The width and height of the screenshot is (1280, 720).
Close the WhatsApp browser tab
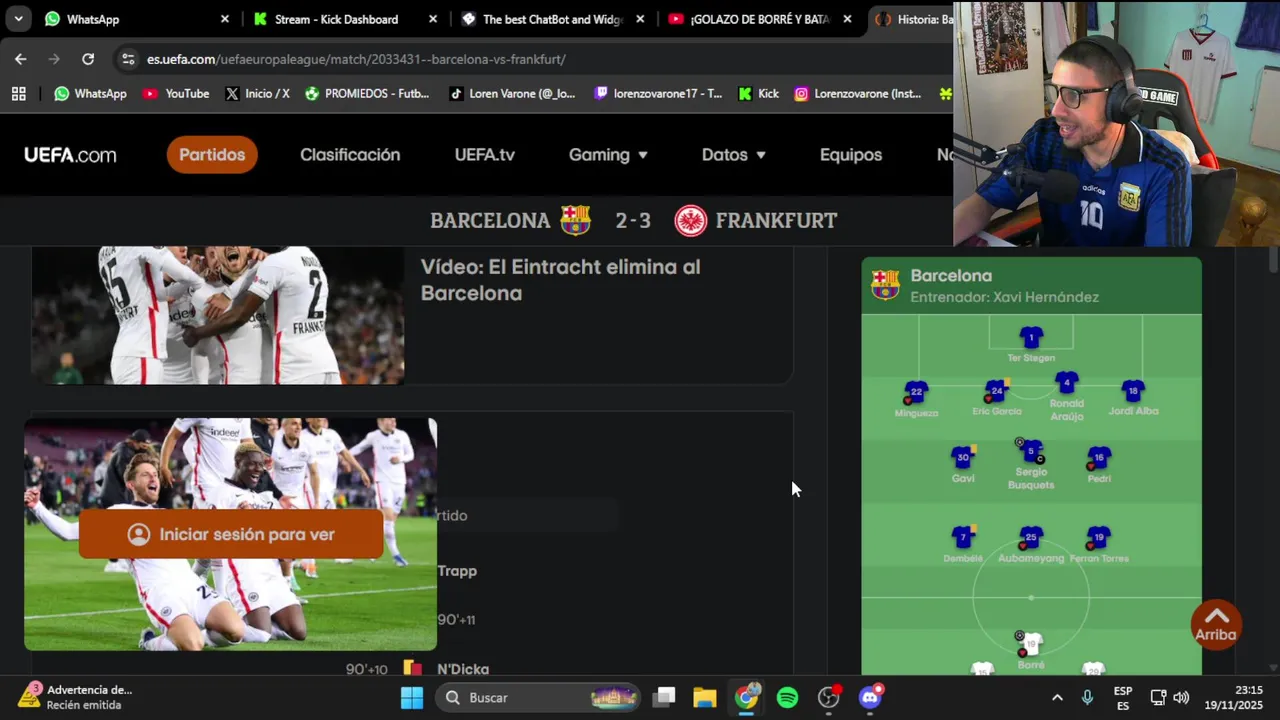point(225,19)
